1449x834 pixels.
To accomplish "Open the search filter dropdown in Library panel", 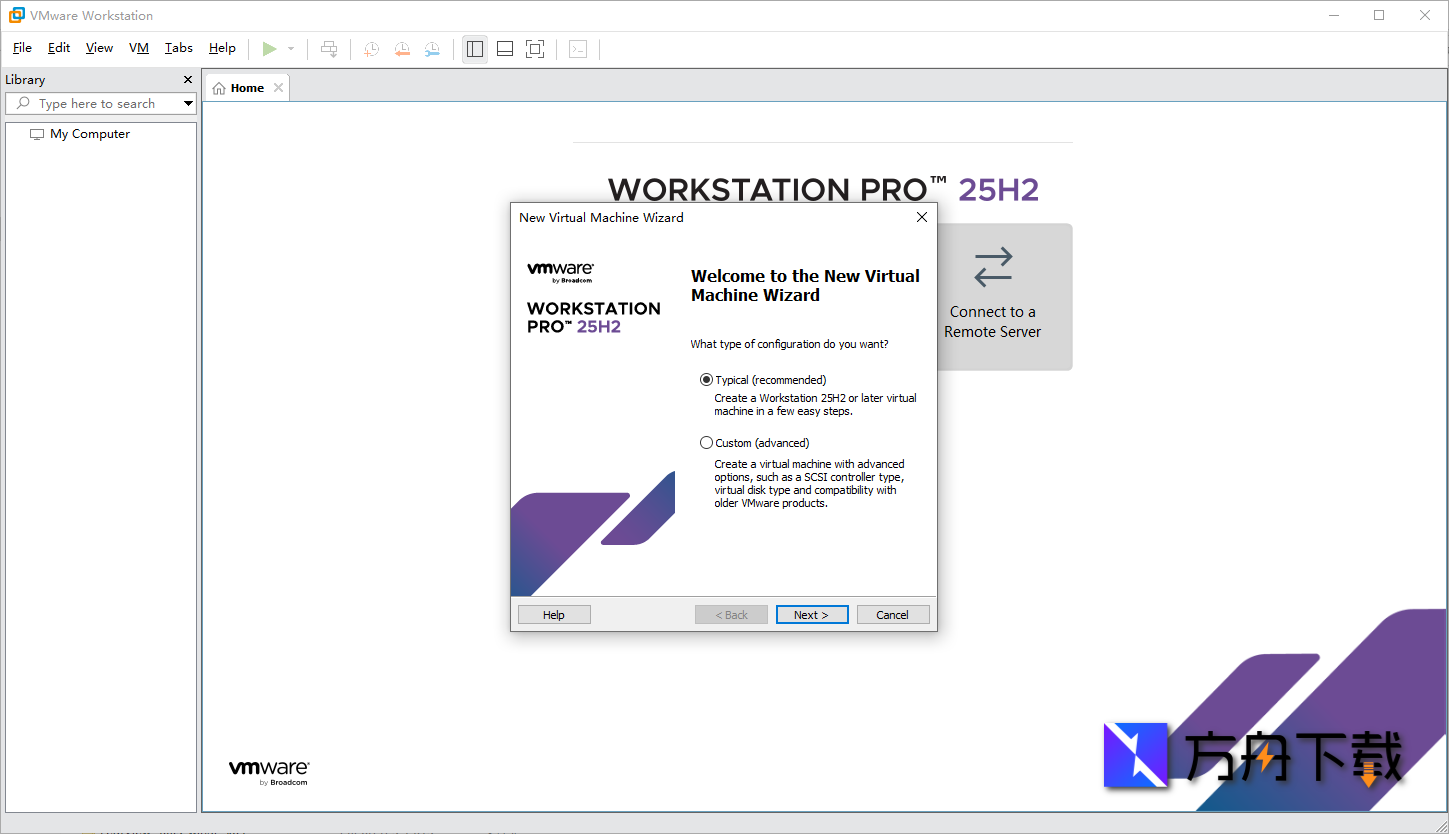I will (188, 103).
